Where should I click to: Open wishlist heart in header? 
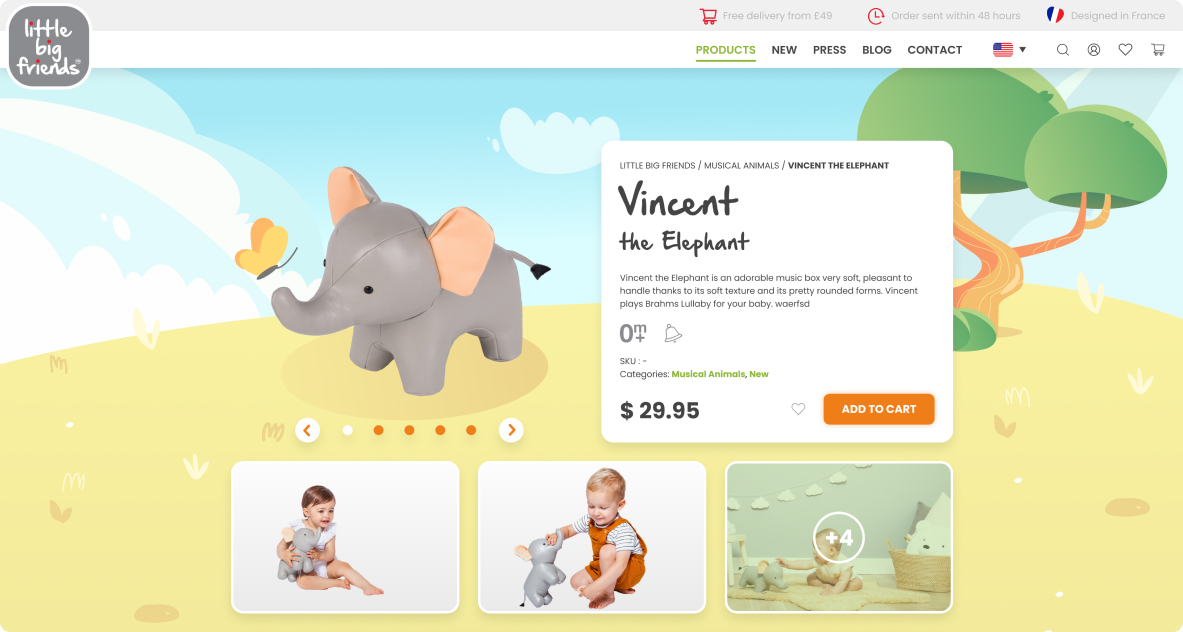tap(1125, 50)
